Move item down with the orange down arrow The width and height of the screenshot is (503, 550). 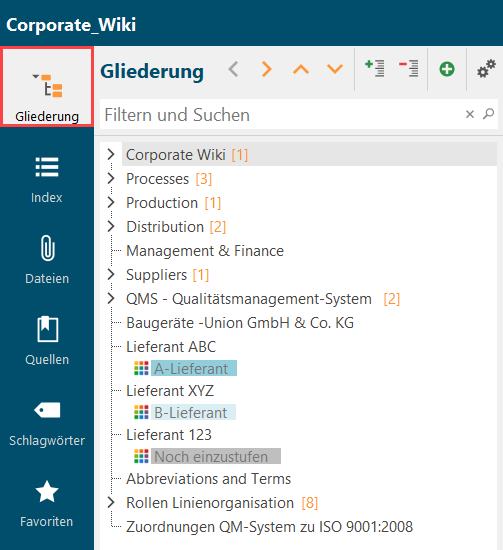pyautogui.click(x=335, y=69)
